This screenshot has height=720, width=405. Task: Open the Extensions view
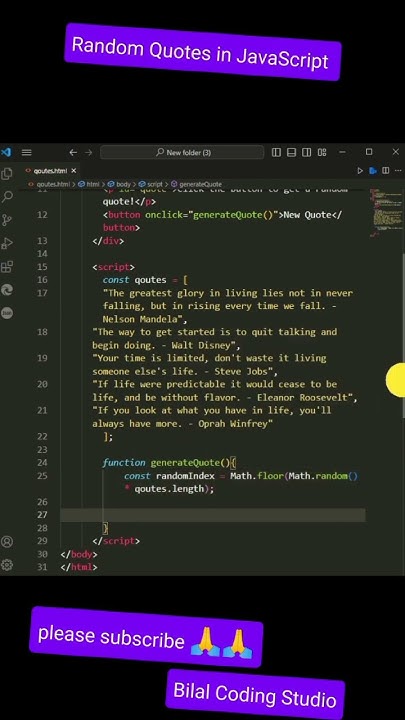pyautogui.click(x=7, y=267)
